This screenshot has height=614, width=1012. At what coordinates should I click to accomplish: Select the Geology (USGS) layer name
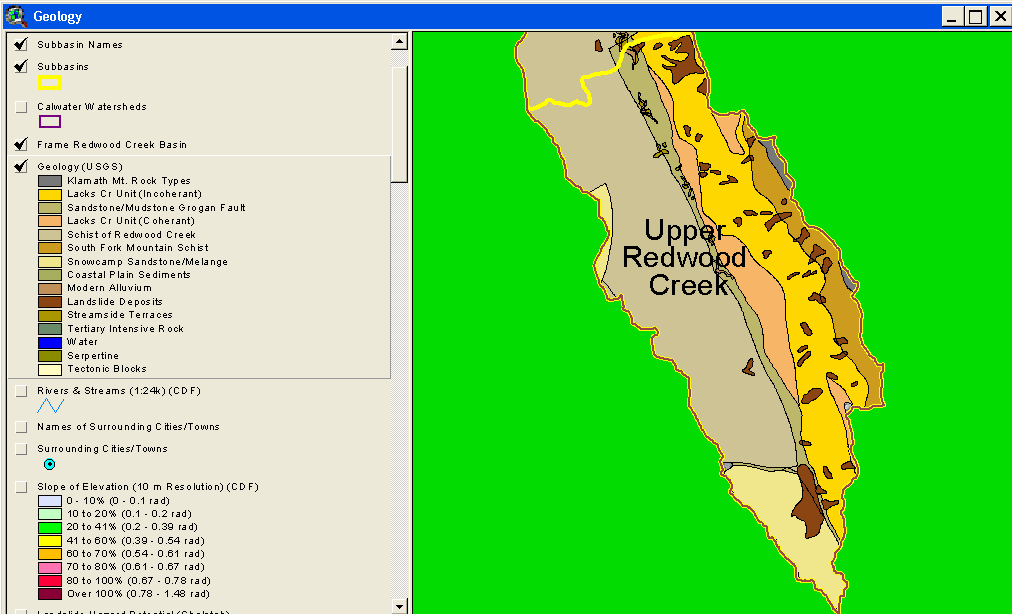tap(80, 167)
